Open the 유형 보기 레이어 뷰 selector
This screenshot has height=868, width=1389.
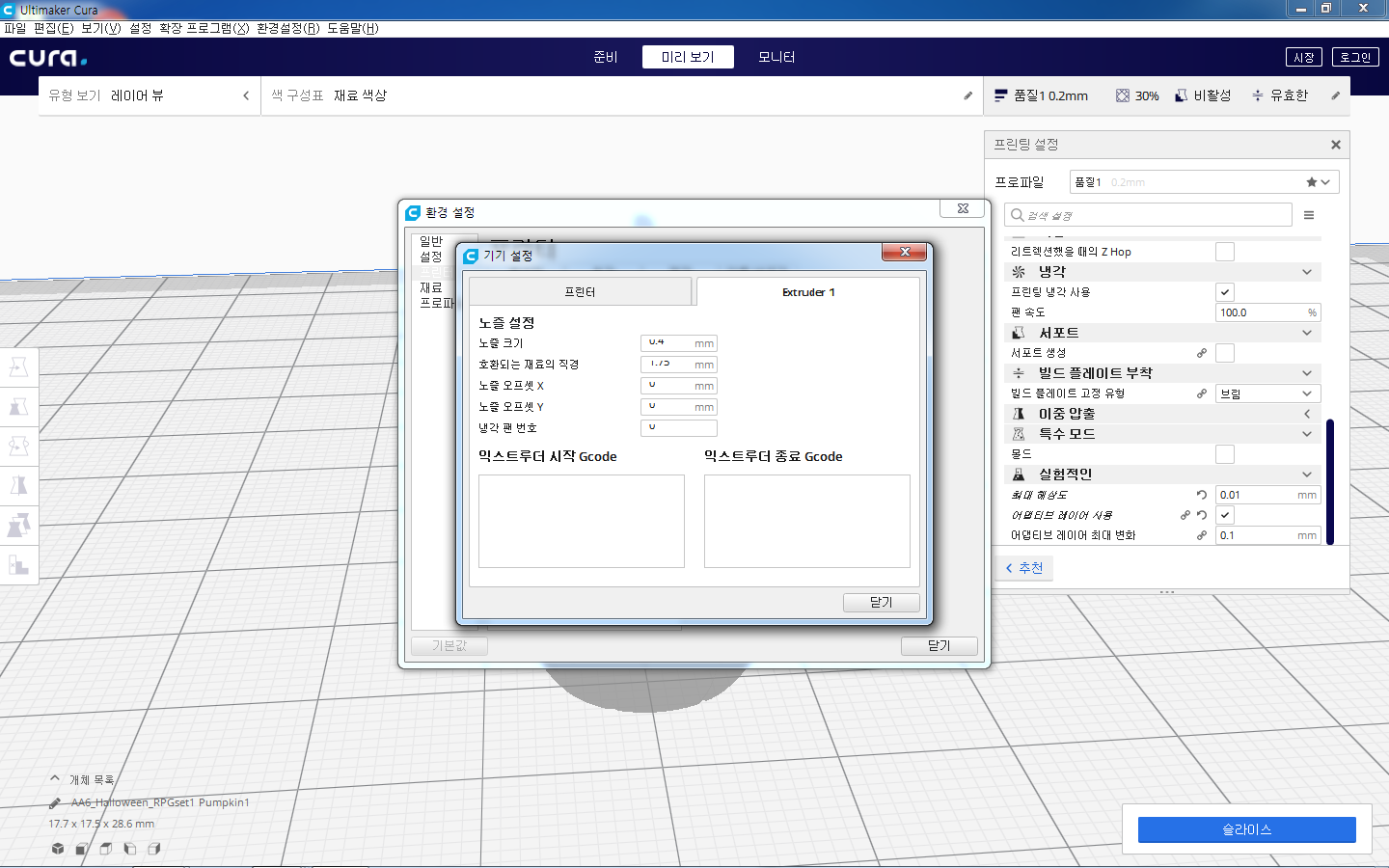click(x=150, y=95)
